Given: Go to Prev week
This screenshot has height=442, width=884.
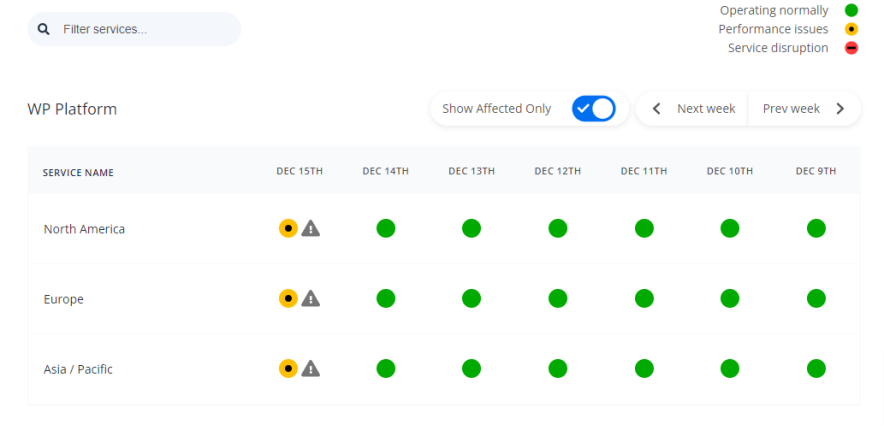Looking at the screenshot, I should click(790, 108).
